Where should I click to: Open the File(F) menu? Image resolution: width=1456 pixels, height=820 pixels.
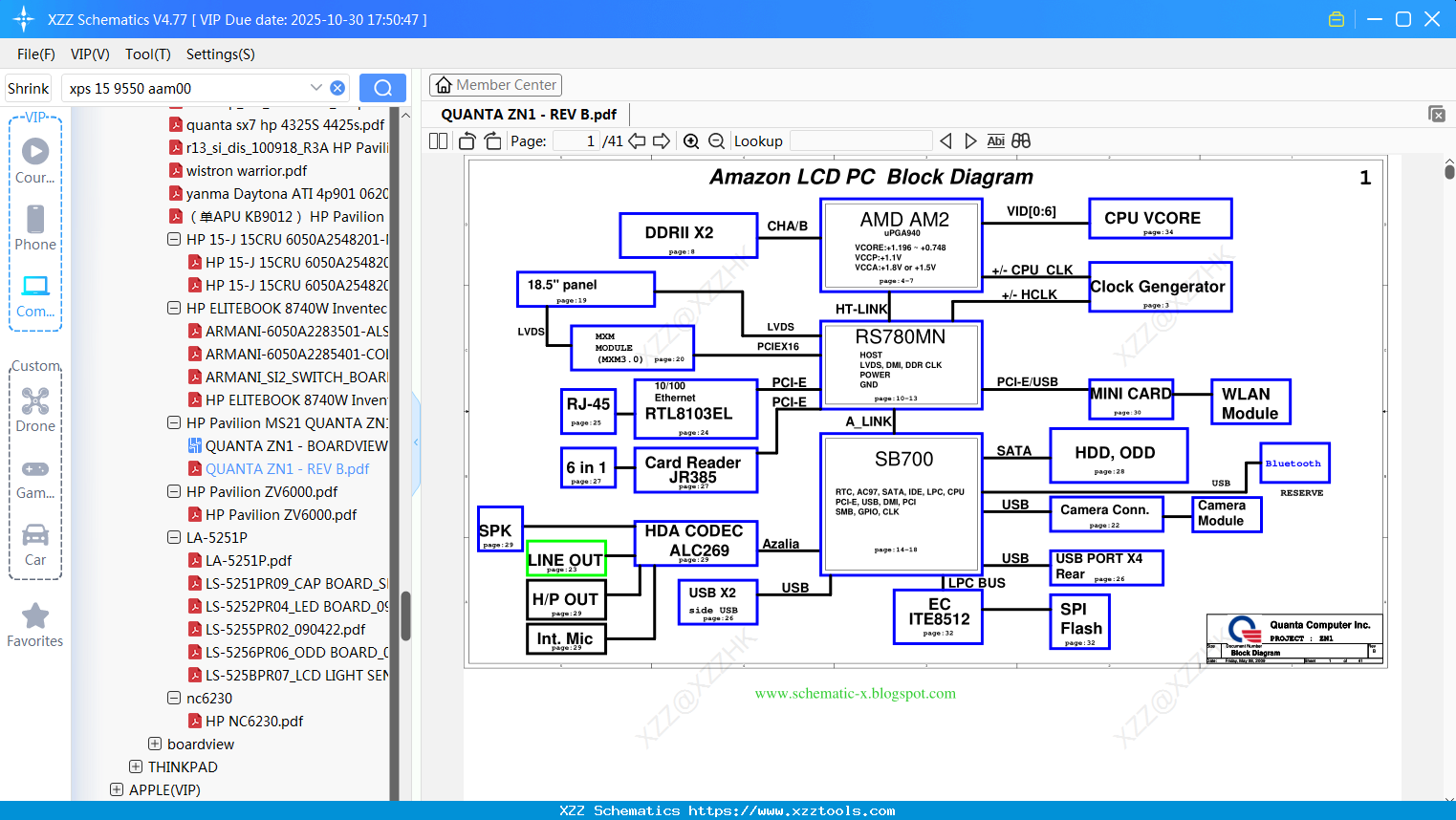pos(36,54)
